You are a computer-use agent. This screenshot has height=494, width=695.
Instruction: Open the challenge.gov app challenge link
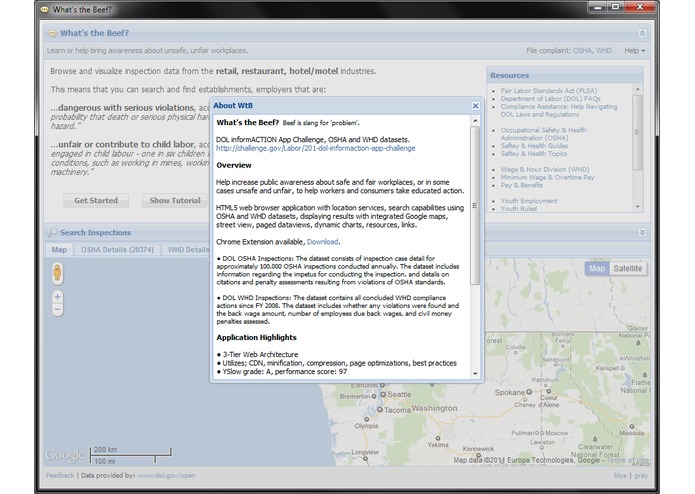(316, 148)
